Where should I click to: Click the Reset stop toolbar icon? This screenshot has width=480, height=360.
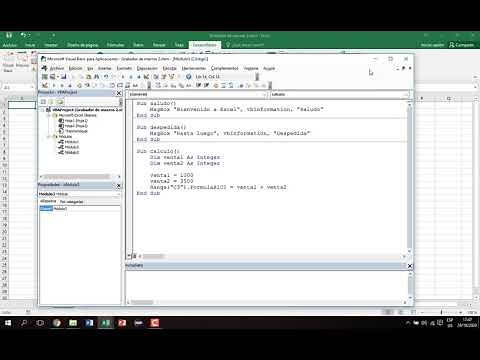click(x=139, y=77)
